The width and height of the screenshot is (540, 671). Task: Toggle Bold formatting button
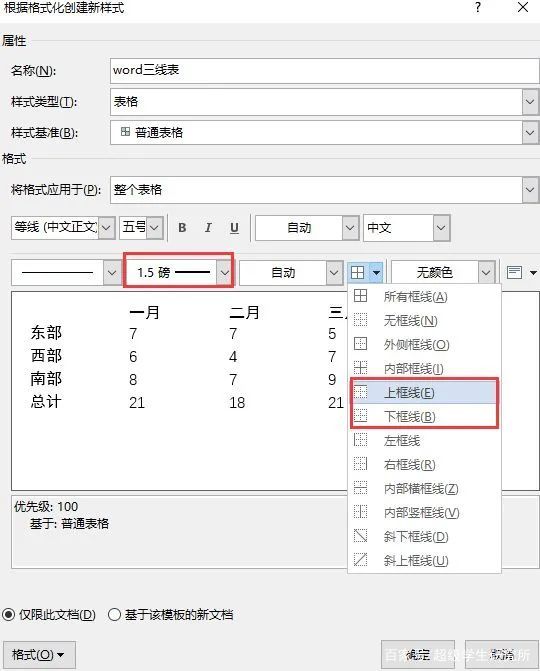(x=182, y=228)
